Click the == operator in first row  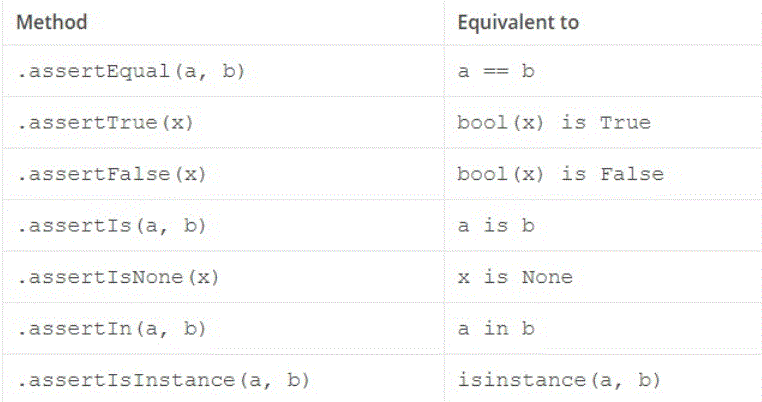click(496, 71)
